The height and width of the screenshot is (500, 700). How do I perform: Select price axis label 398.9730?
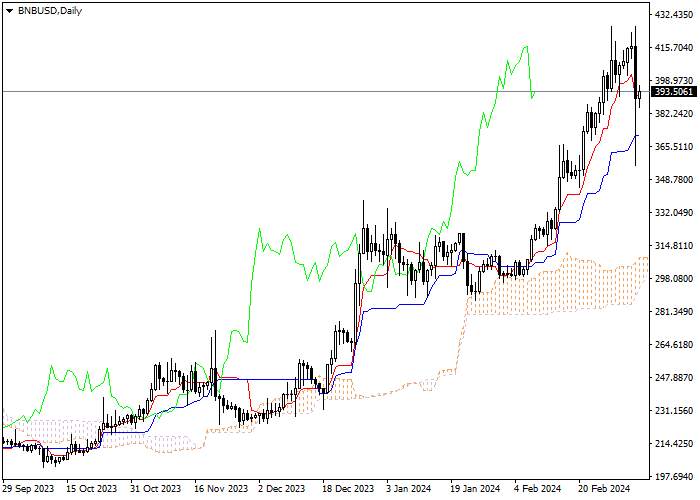pos(675,81)
